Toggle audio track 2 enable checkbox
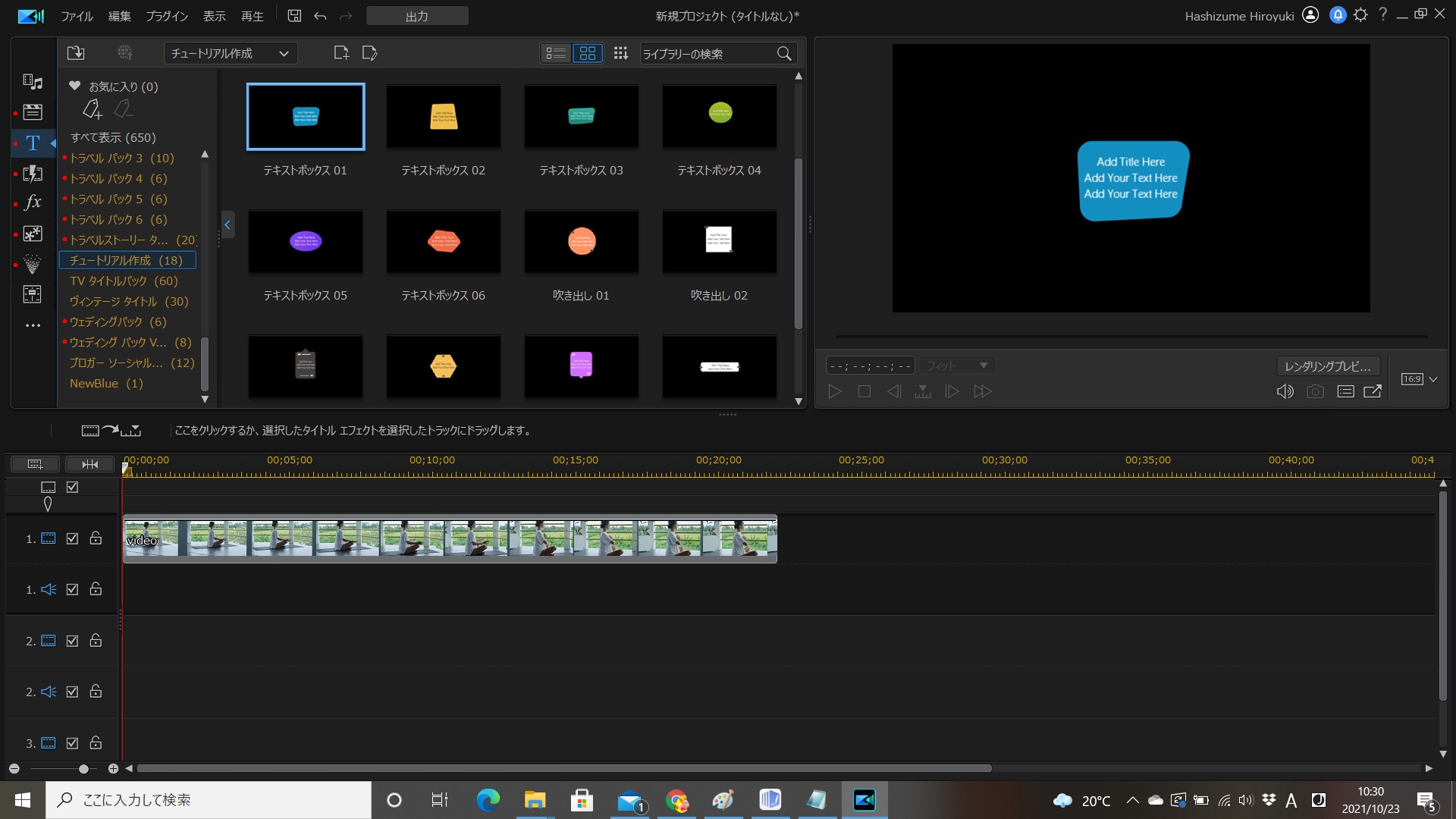The width and height of the screenshot is (1456, 819). tap(72, 692)
